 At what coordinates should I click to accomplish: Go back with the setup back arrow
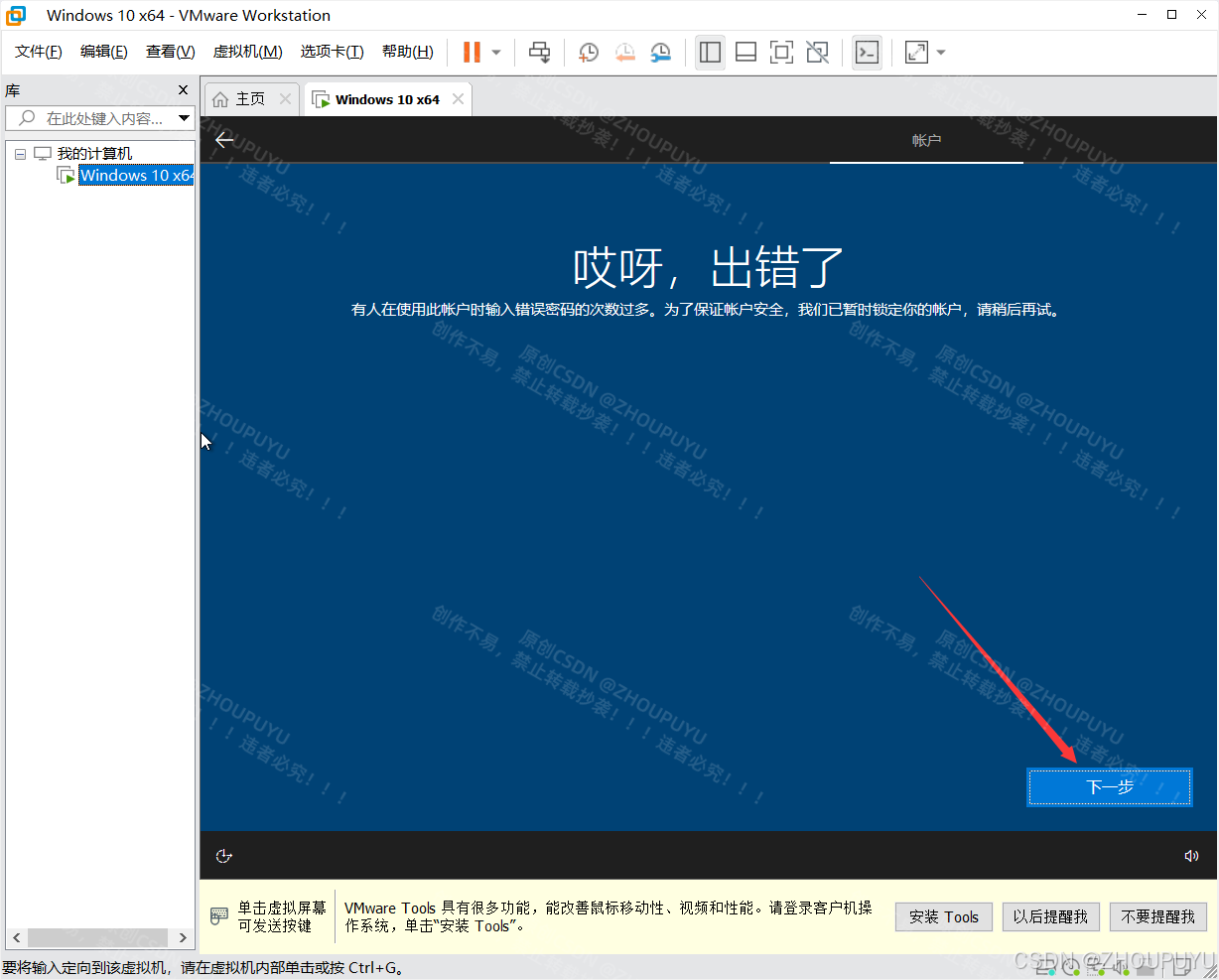click(x=225, y=139)
